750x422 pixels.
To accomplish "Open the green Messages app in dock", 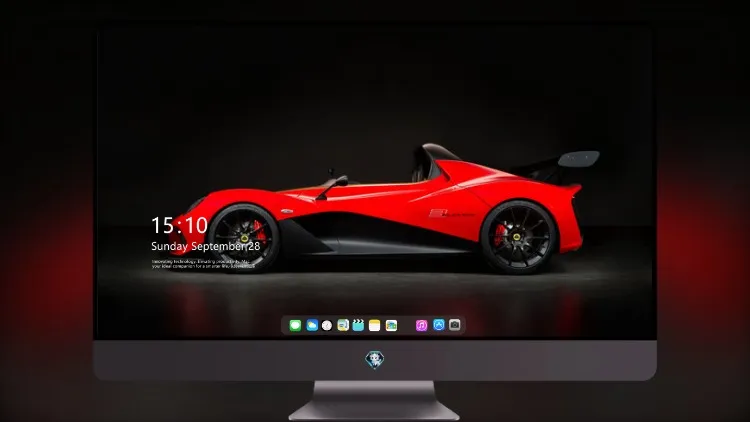I will coord(295,325).
